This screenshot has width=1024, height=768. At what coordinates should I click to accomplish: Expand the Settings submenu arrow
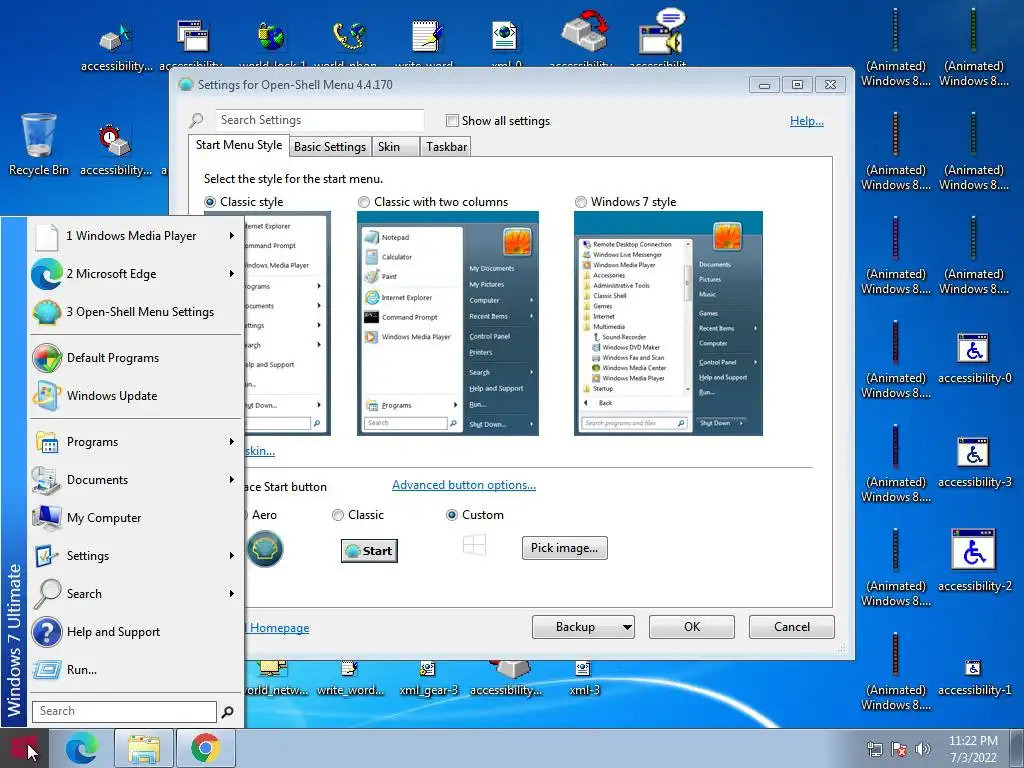click(x=231, y=556)
